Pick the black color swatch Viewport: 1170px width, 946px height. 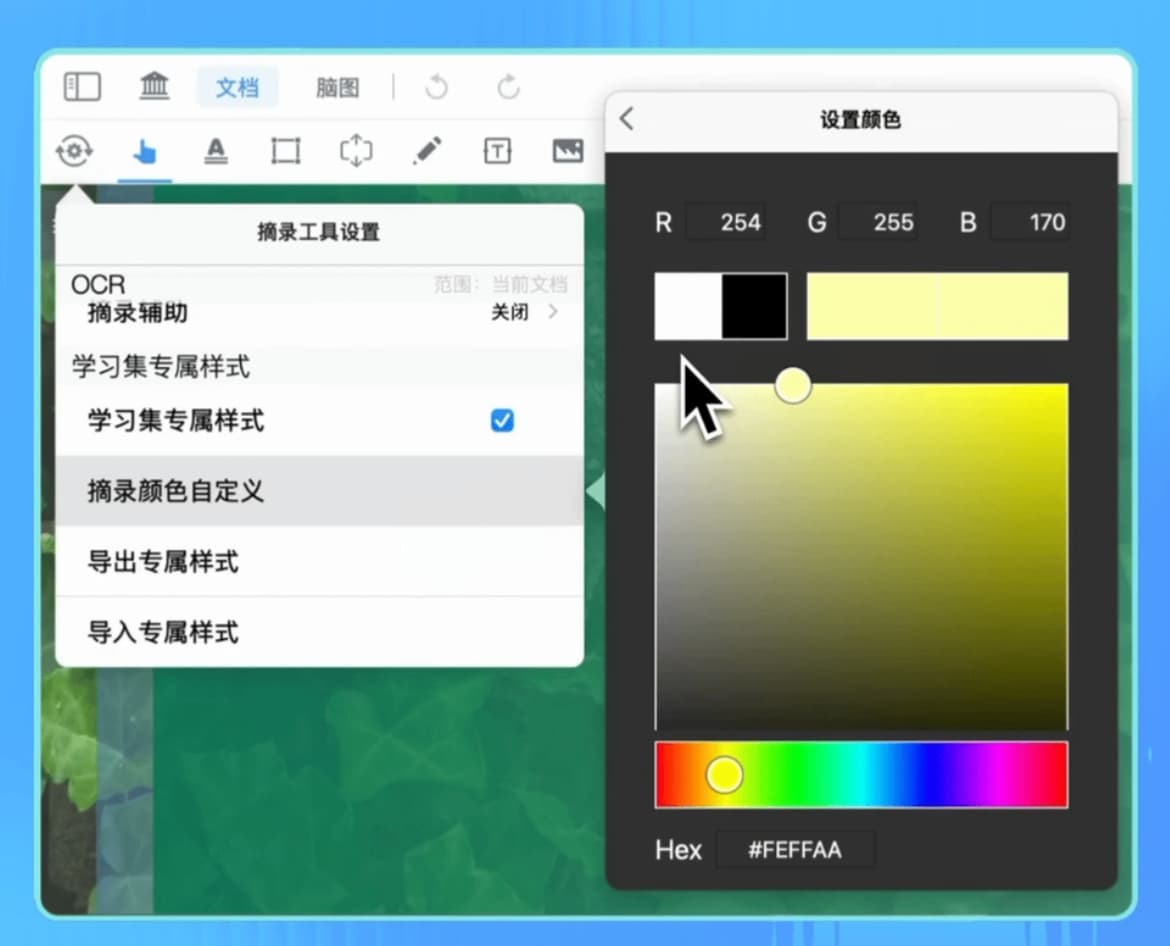(x=754, y=306)
